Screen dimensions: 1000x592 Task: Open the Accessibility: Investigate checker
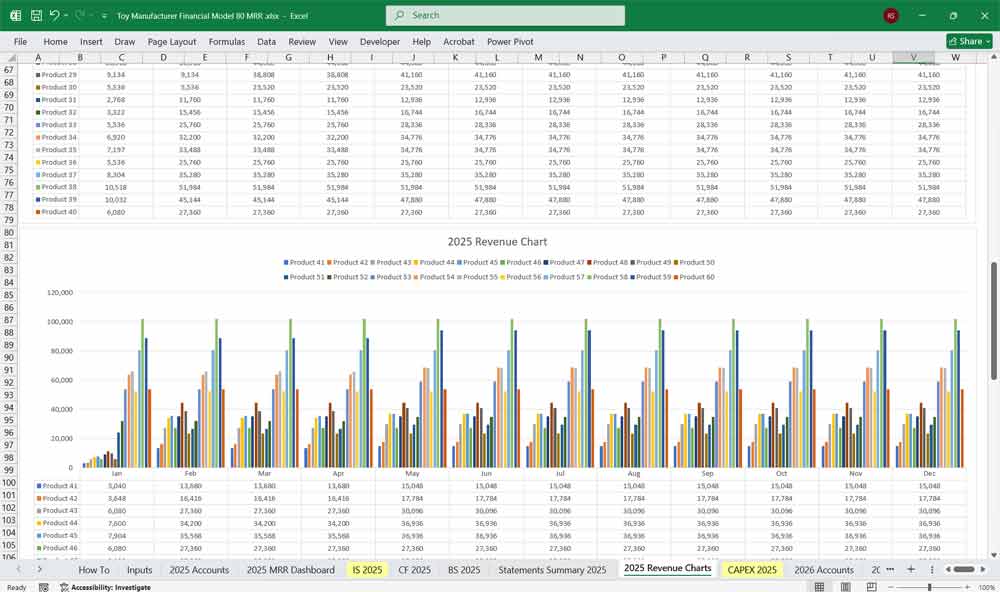point(105,587)
